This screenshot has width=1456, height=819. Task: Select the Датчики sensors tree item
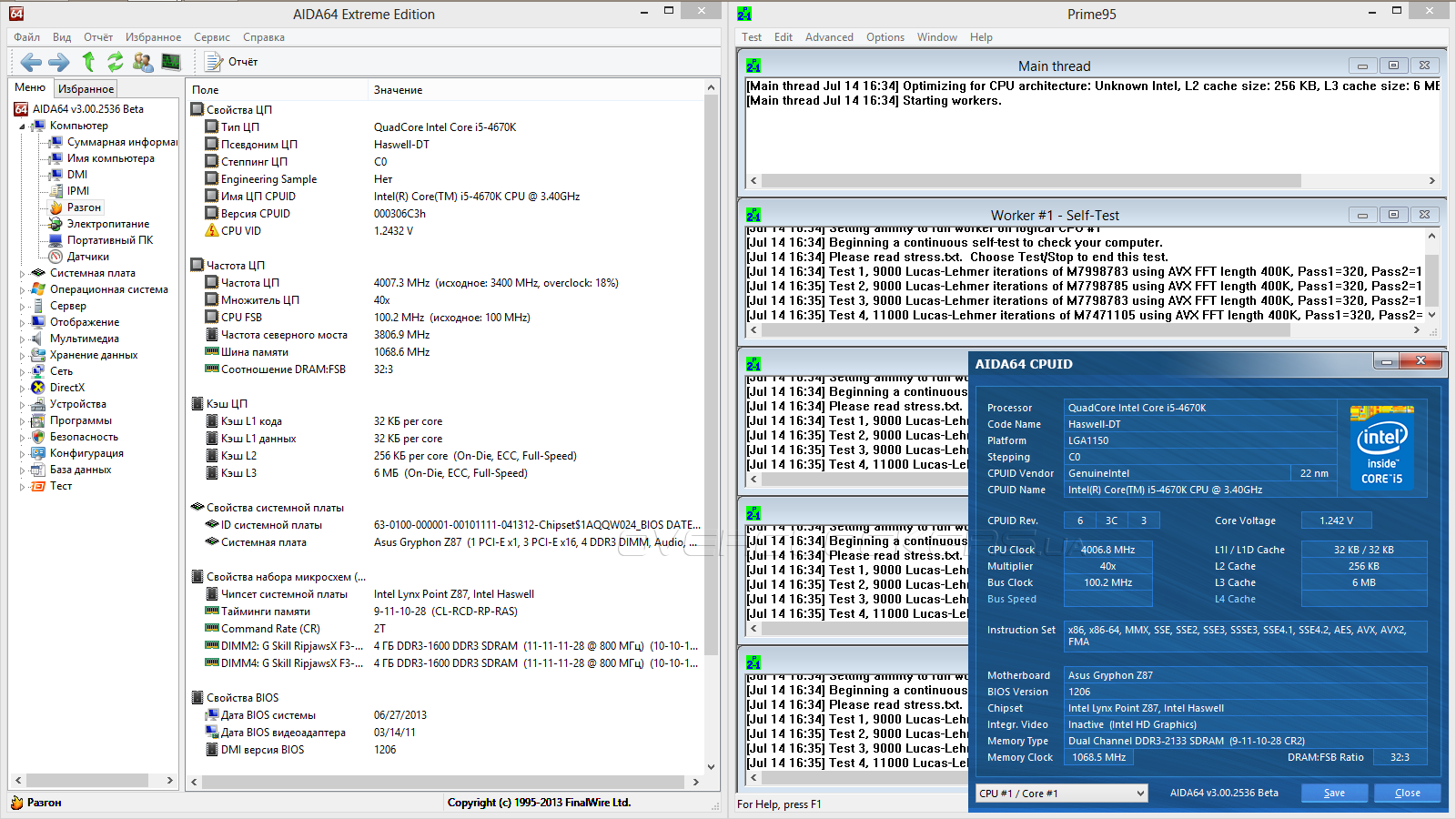point(87,257)
